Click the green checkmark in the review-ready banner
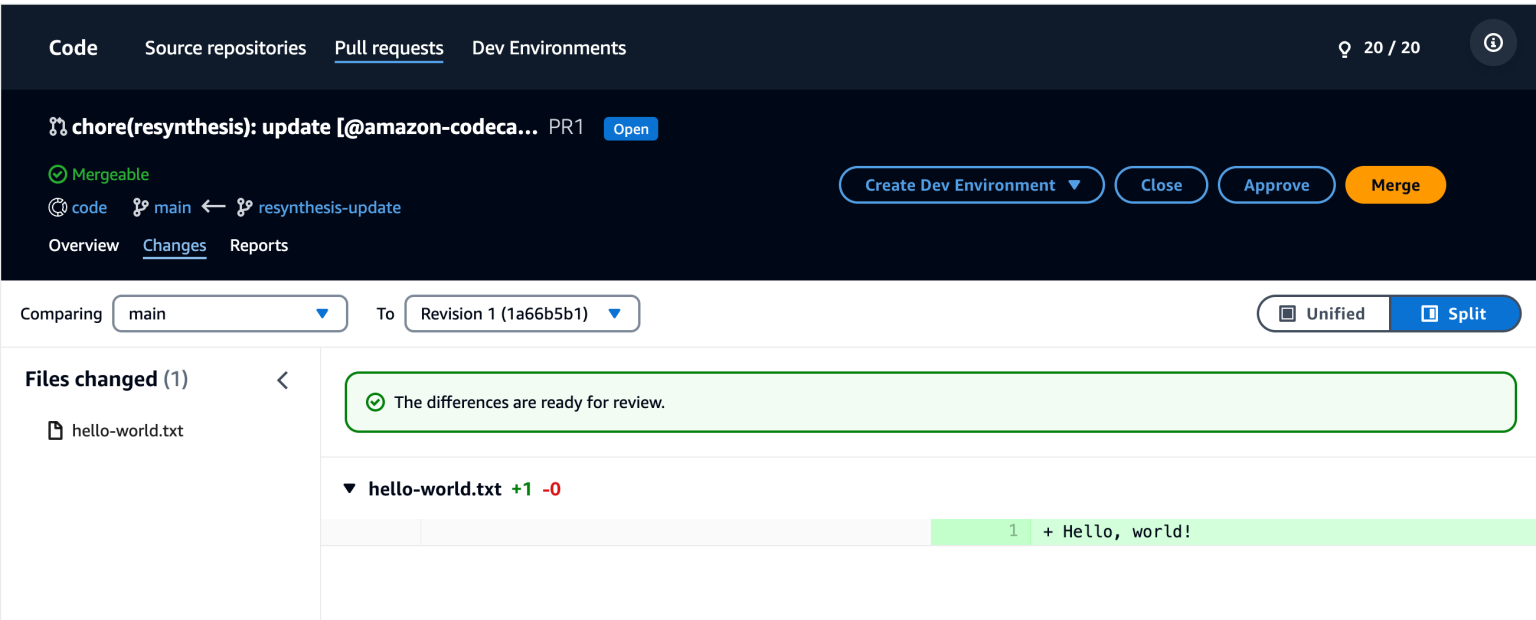The height and width of the screenshot is (620, 1536). [375, 402]
